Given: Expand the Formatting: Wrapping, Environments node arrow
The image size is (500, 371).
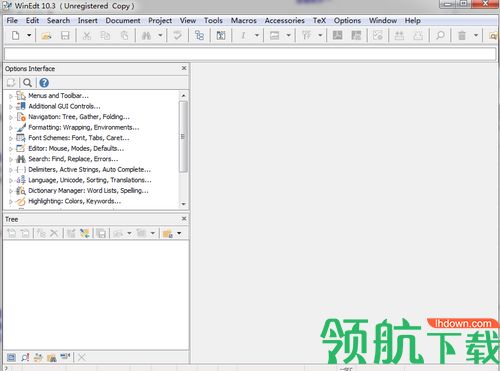Looking at the screenshot, I should tap(11, 128).
